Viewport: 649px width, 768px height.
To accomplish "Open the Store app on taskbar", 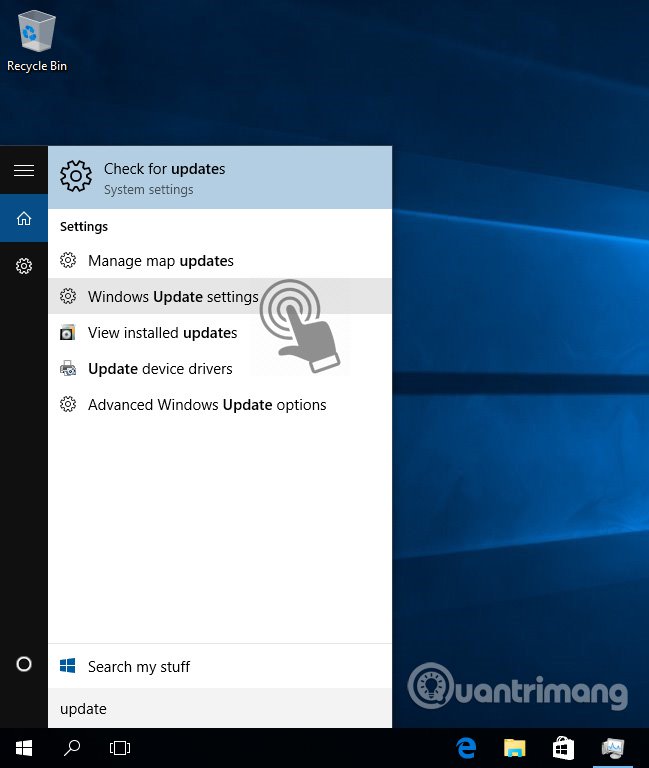I will (563, 748).
